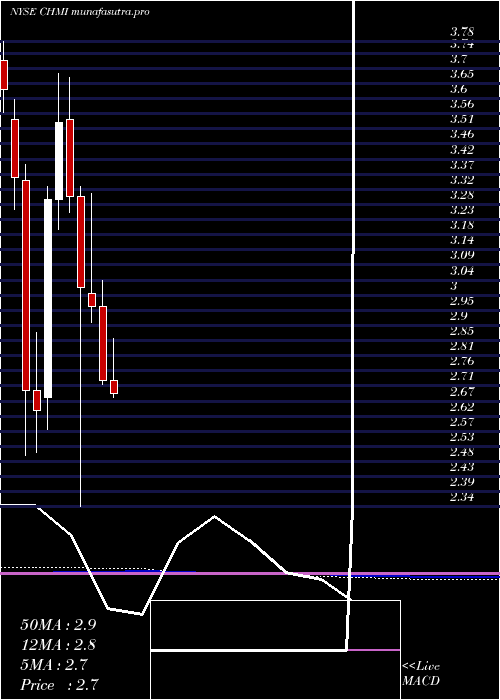Viewport: 500px width, 700px height.
Task: Click the 3.04 price axis label
Action: 462,271
